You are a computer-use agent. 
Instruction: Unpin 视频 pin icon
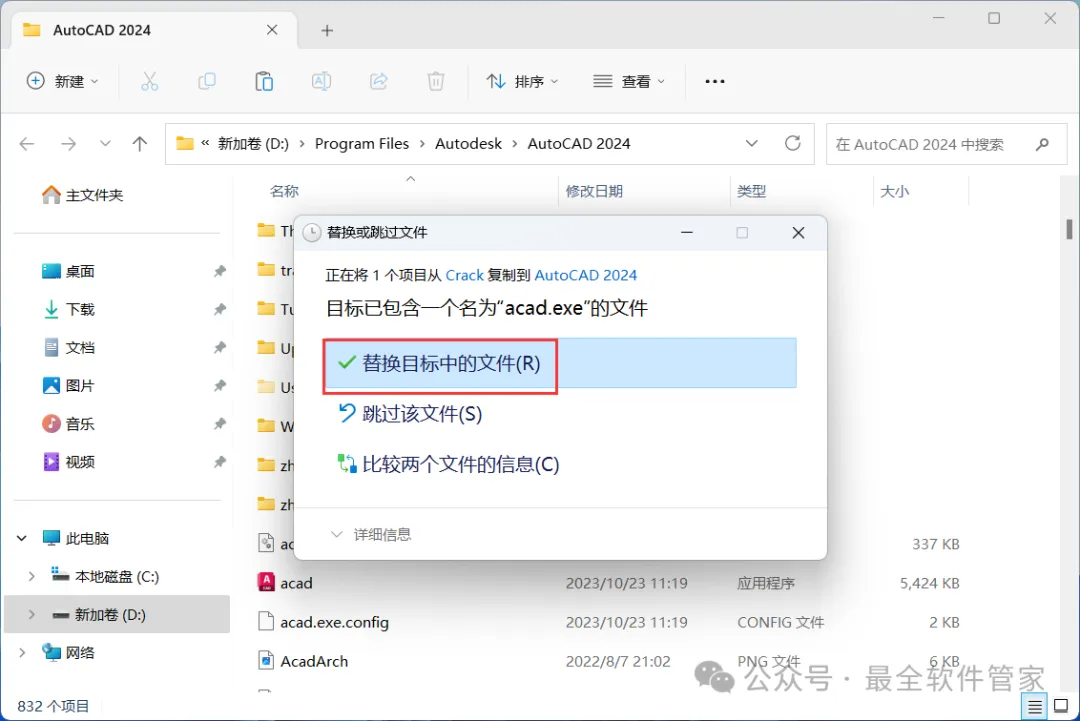(220, 461)
